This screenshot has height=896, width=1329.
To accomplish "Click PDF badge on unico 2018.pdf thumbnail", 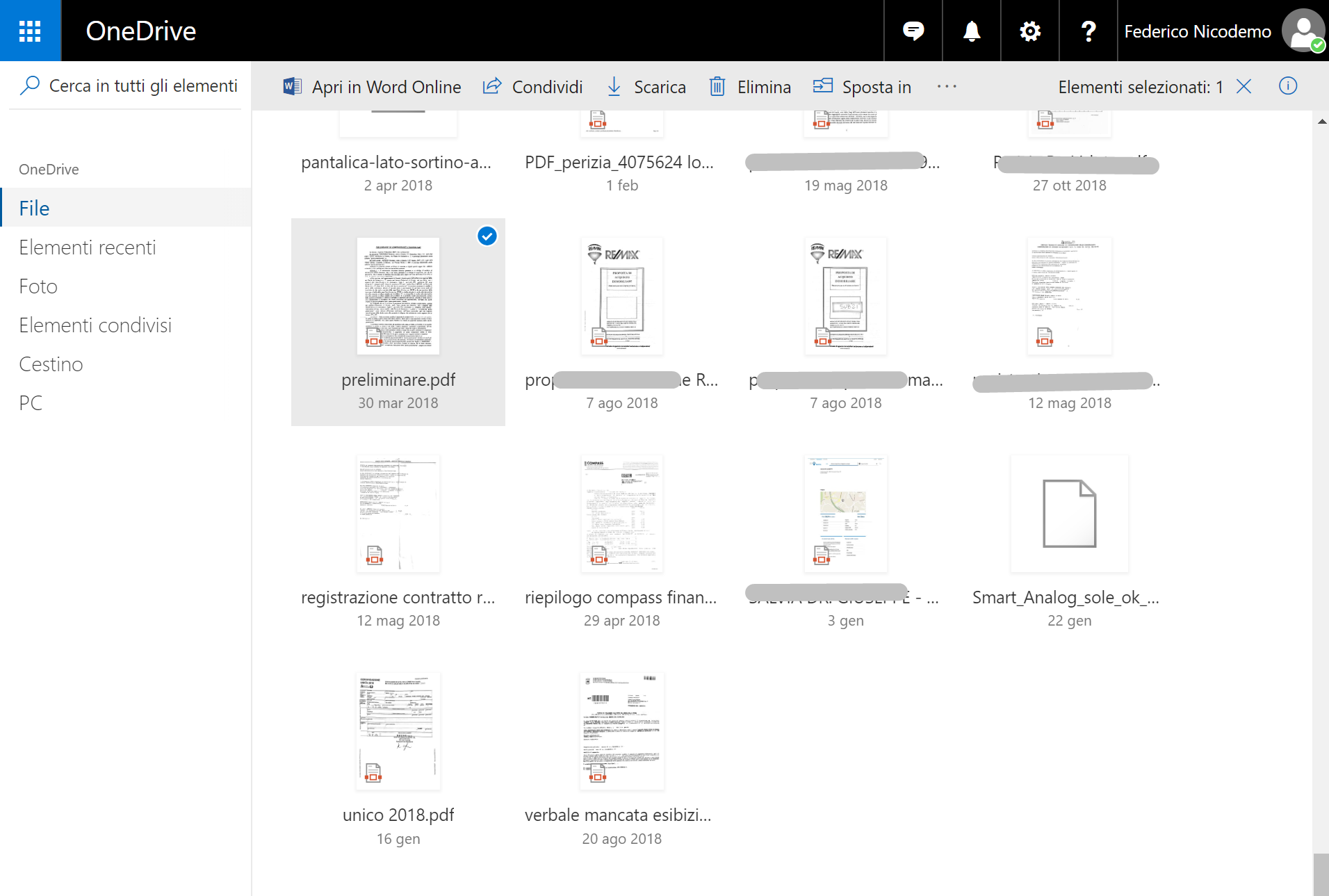I will pyautogui.click(x=373, y=772).
